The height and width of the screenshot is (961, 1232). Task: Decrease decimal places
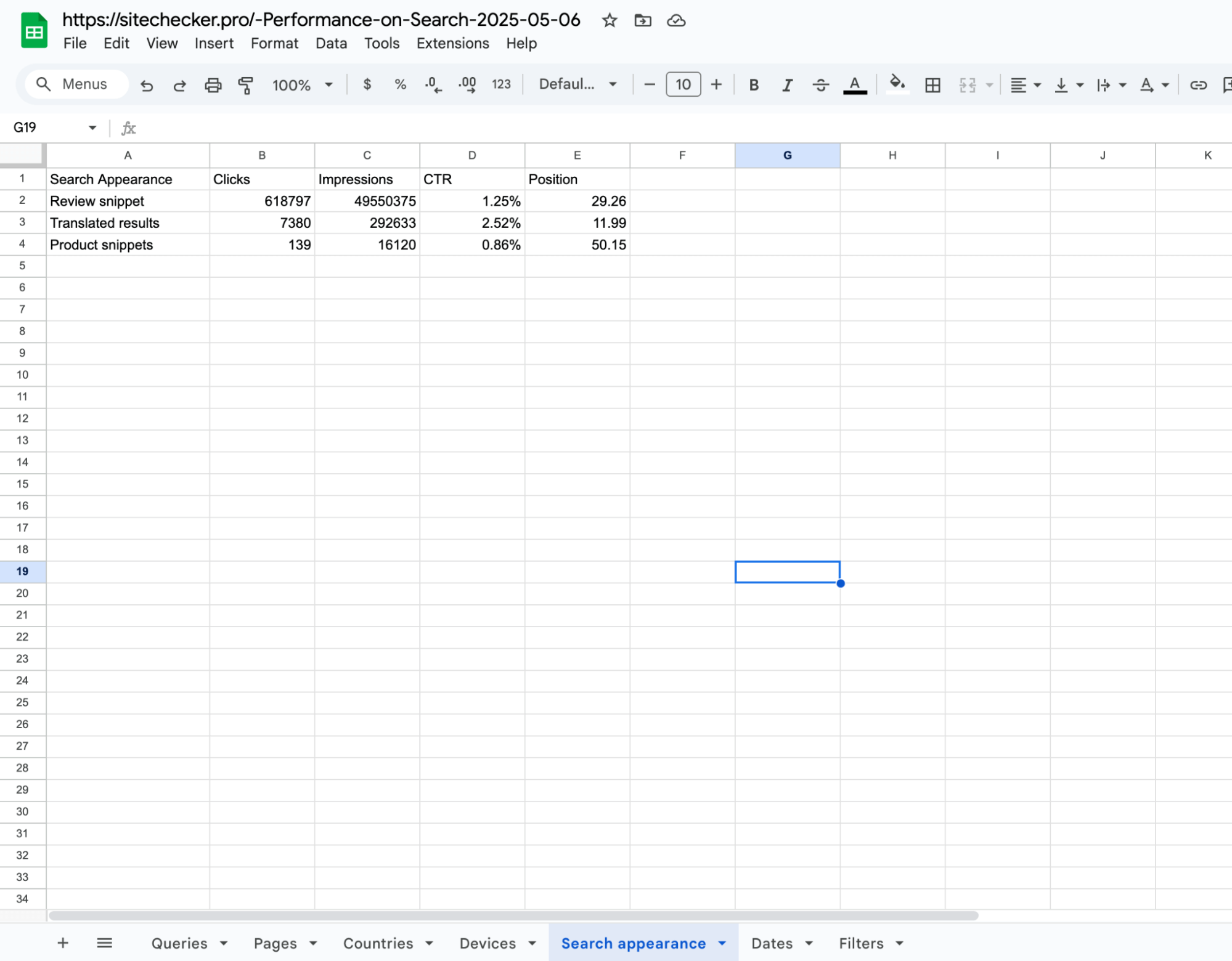click(434, 84)
